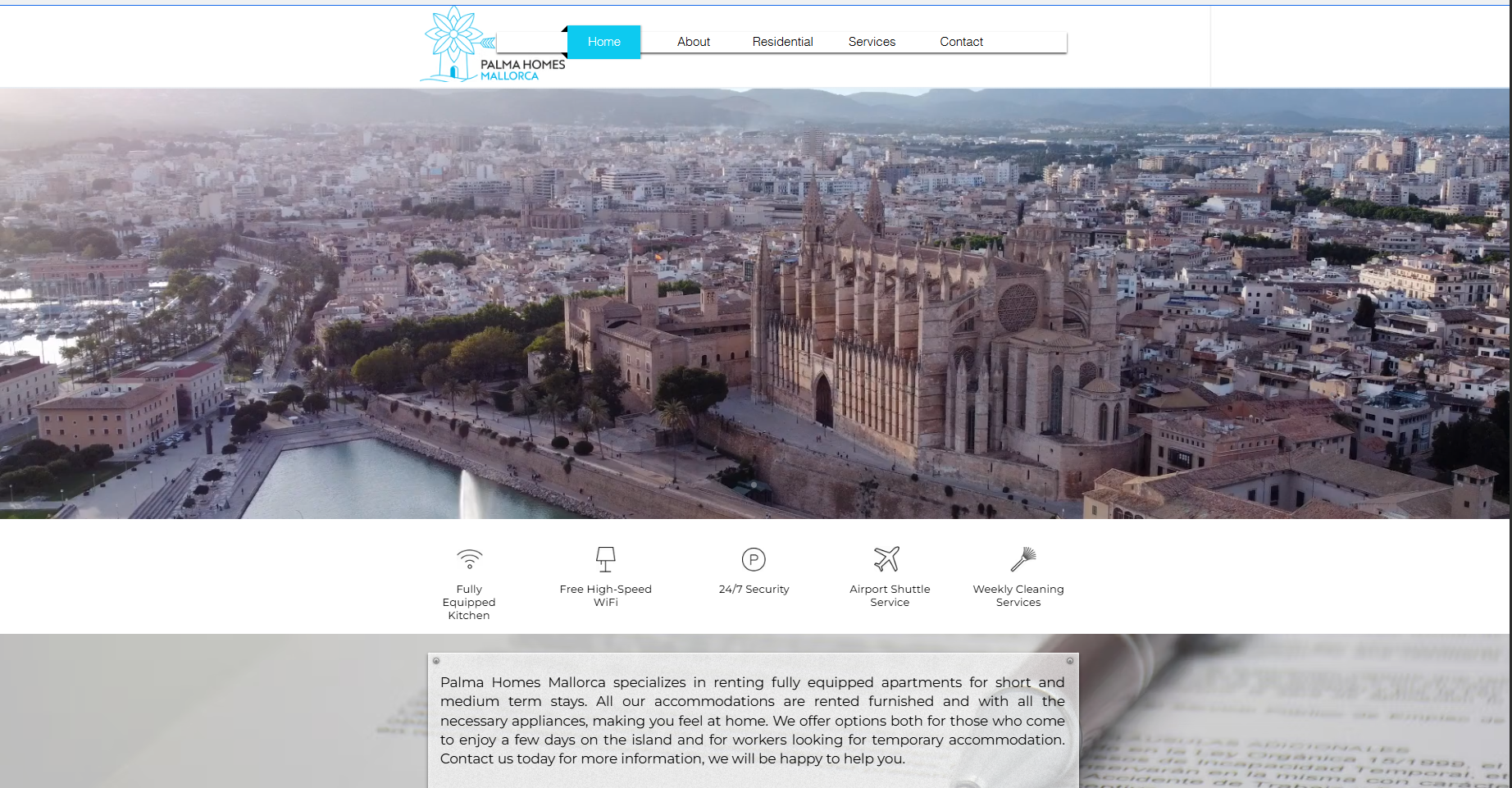Navigate to the Contact page

pyautogui.click(x=961, y=42)
